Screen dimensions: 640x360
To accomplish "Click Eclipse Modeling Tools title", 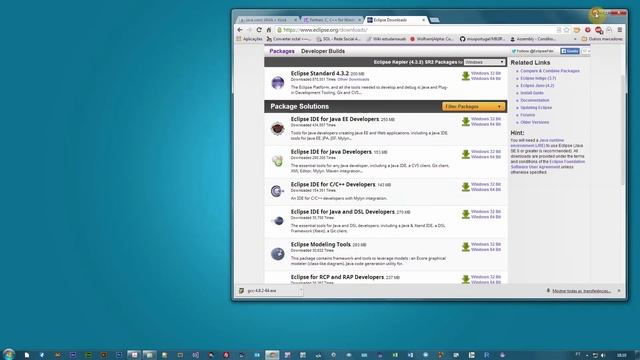I will click(x=320, y=244).
